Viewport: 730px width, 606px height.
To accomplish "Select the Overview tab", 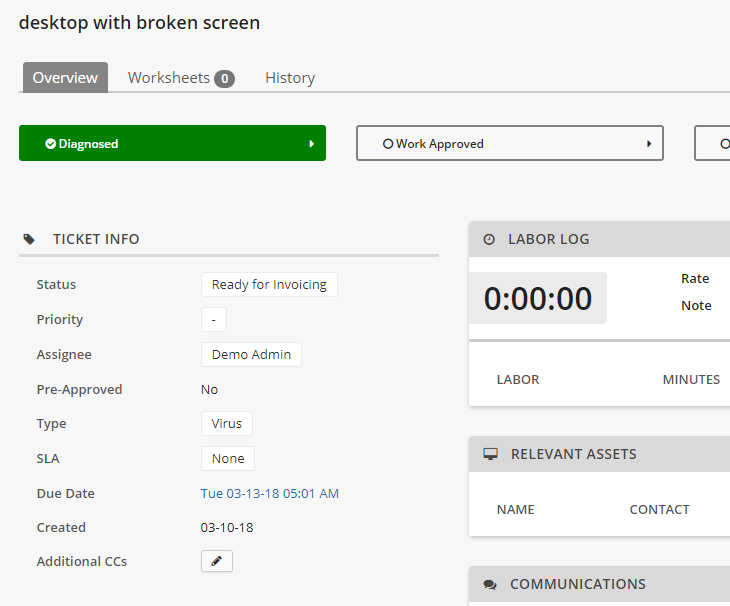I will tap(65, 78).
